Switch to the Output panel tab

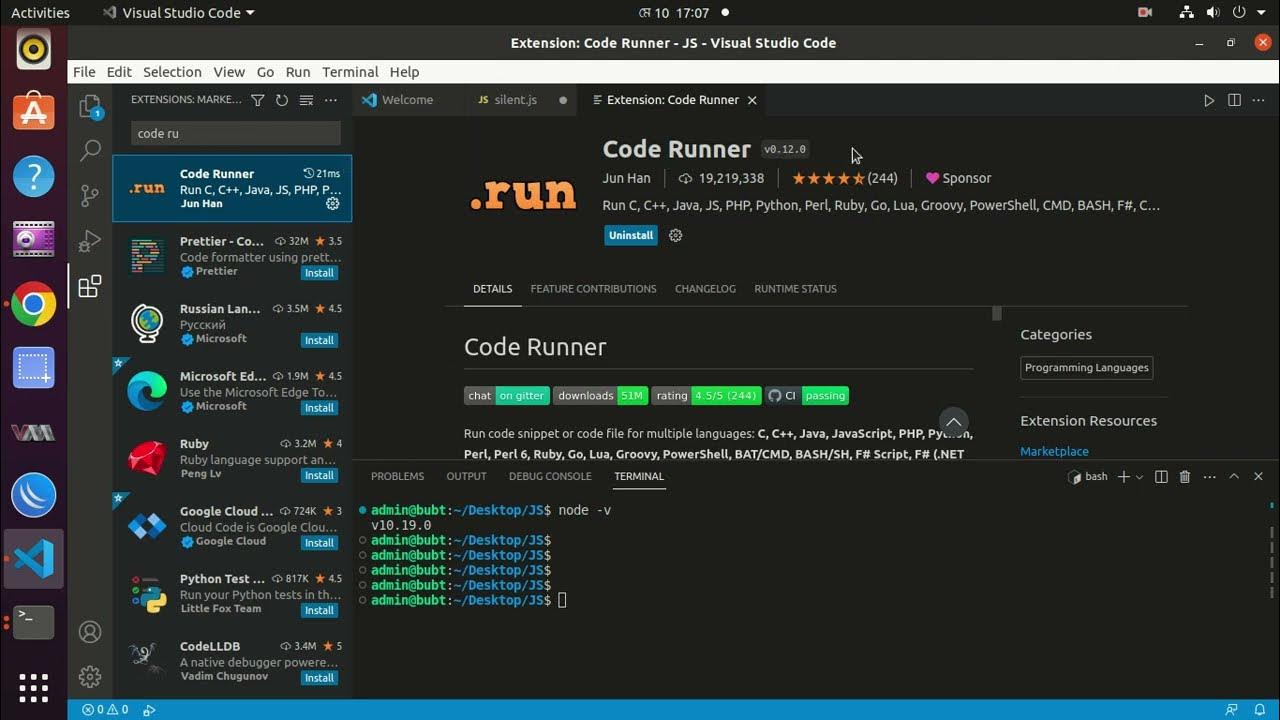point(466,477)
